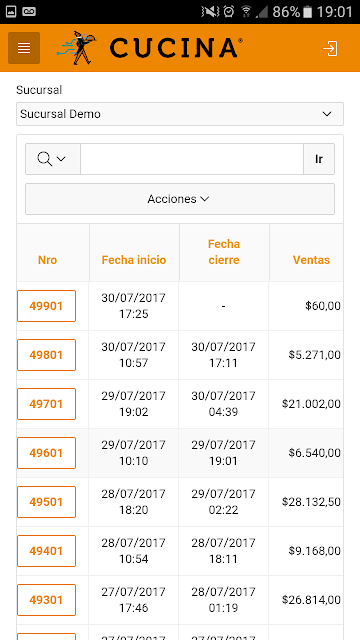Tap the alarm clock status icon
360x640 pixels.
tap(229, 11)
